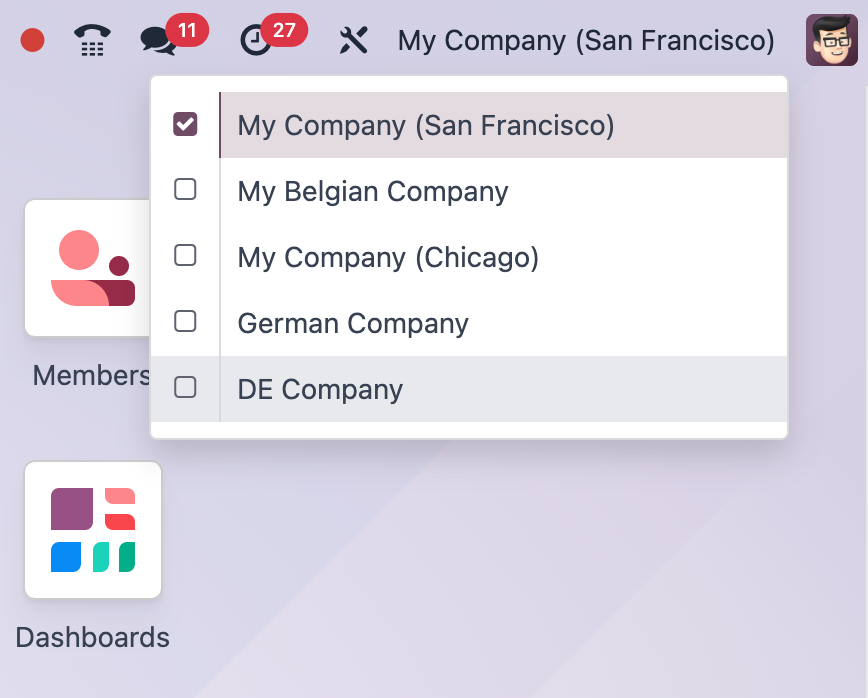Open the phone calls panel

click(91, 41)
